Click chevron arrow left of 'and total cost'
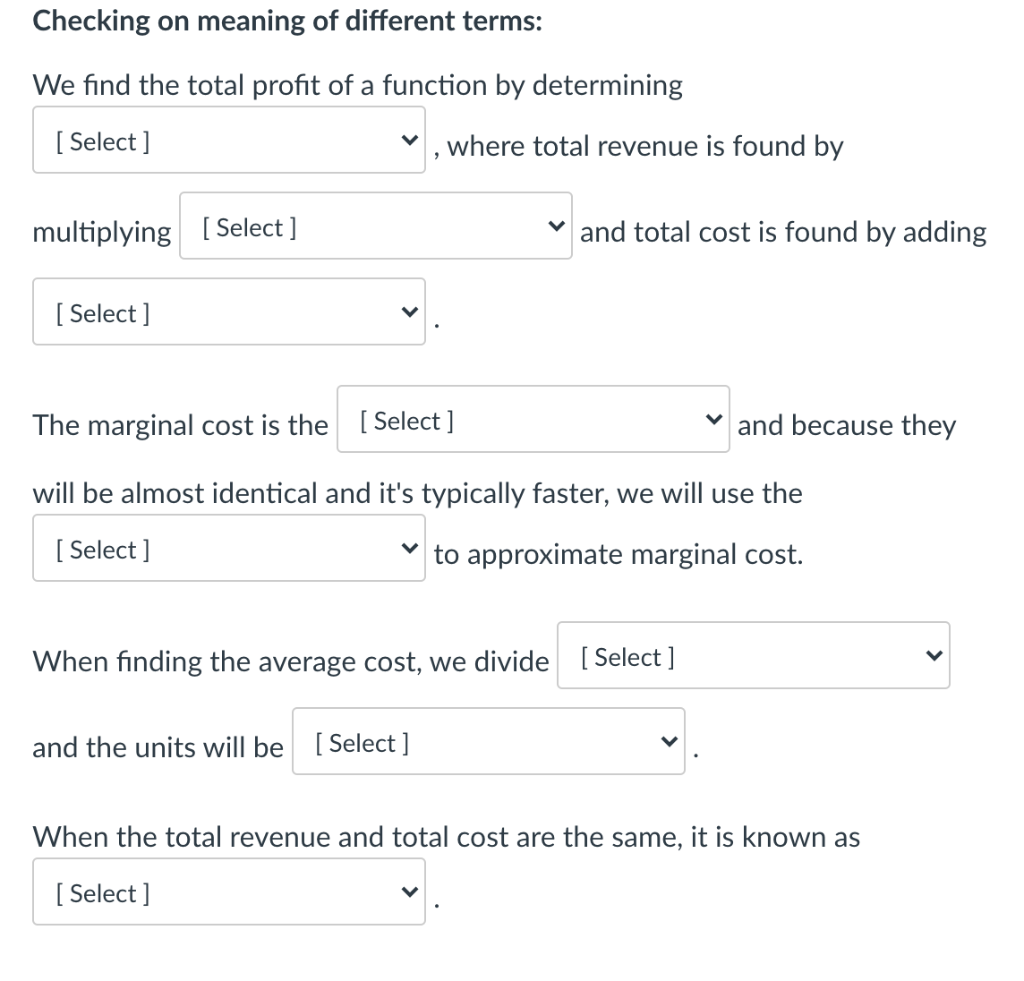 [x=556, y=226]
